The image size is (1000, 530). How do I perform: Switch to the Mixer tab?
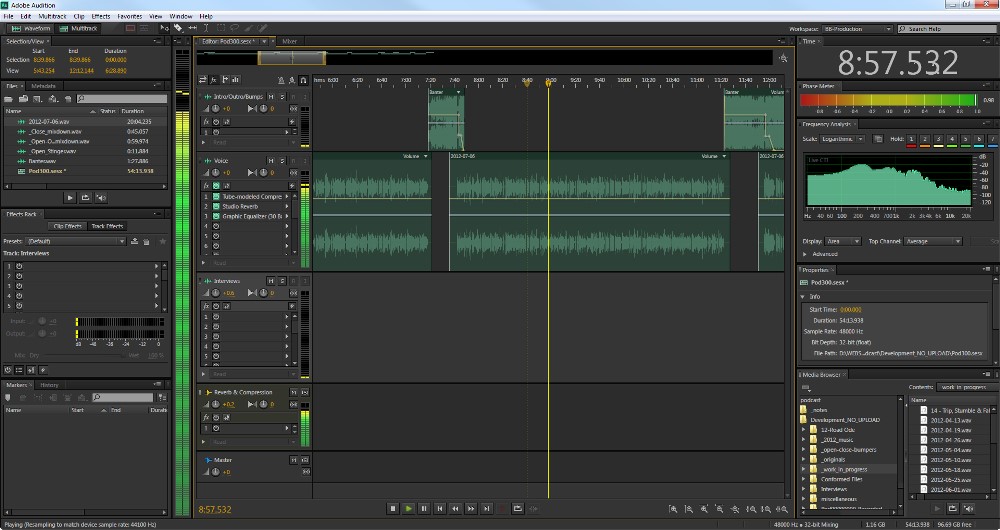click(x=290, y=41)
